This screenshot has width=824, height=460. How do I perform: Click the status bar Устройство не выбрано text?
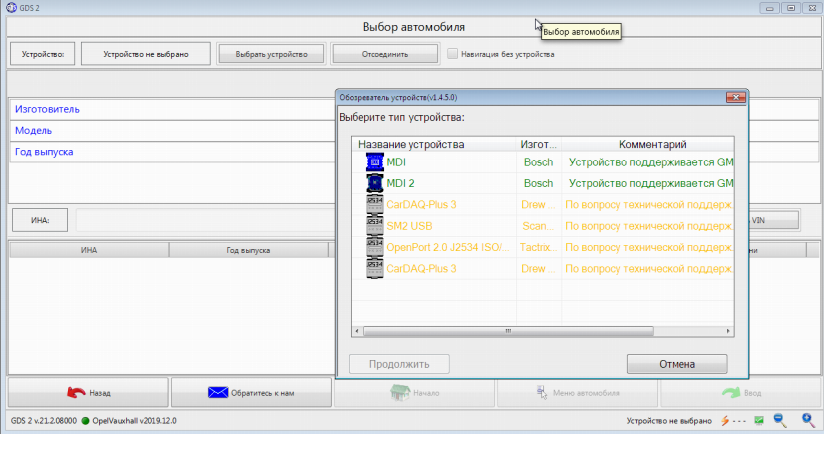(669, 421)
